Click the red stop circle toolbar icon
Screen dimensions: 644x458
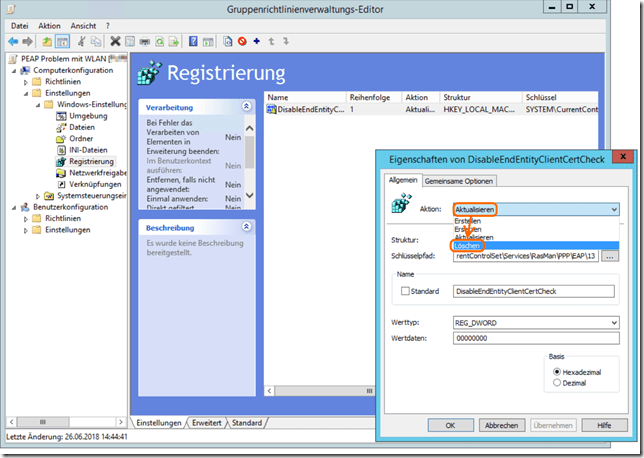click(x=242, y=42)
